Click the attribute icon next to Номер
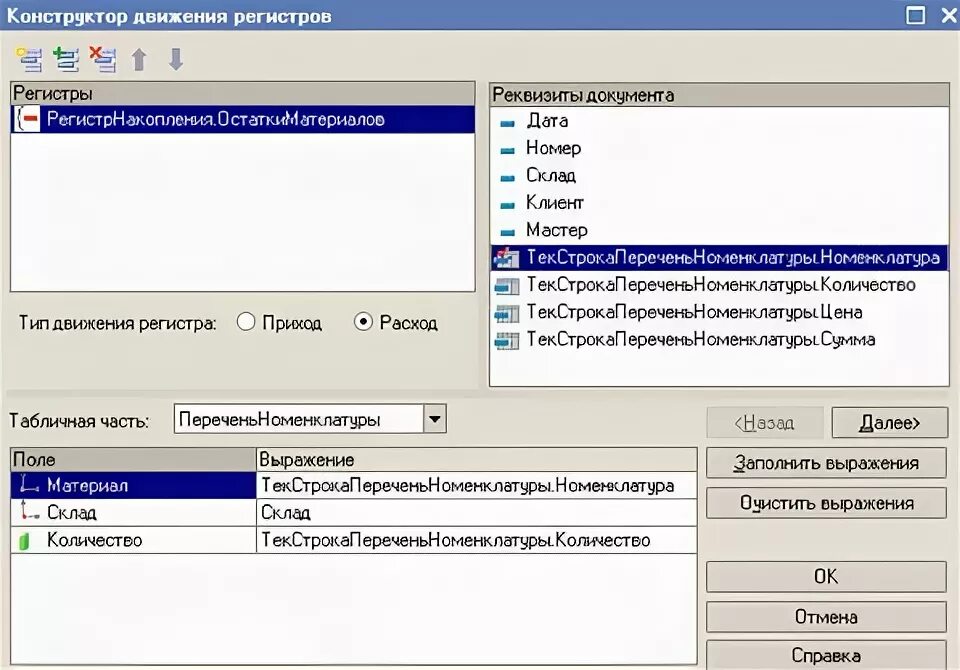Viewport: 960px width, 670px height. coord(508,150)
